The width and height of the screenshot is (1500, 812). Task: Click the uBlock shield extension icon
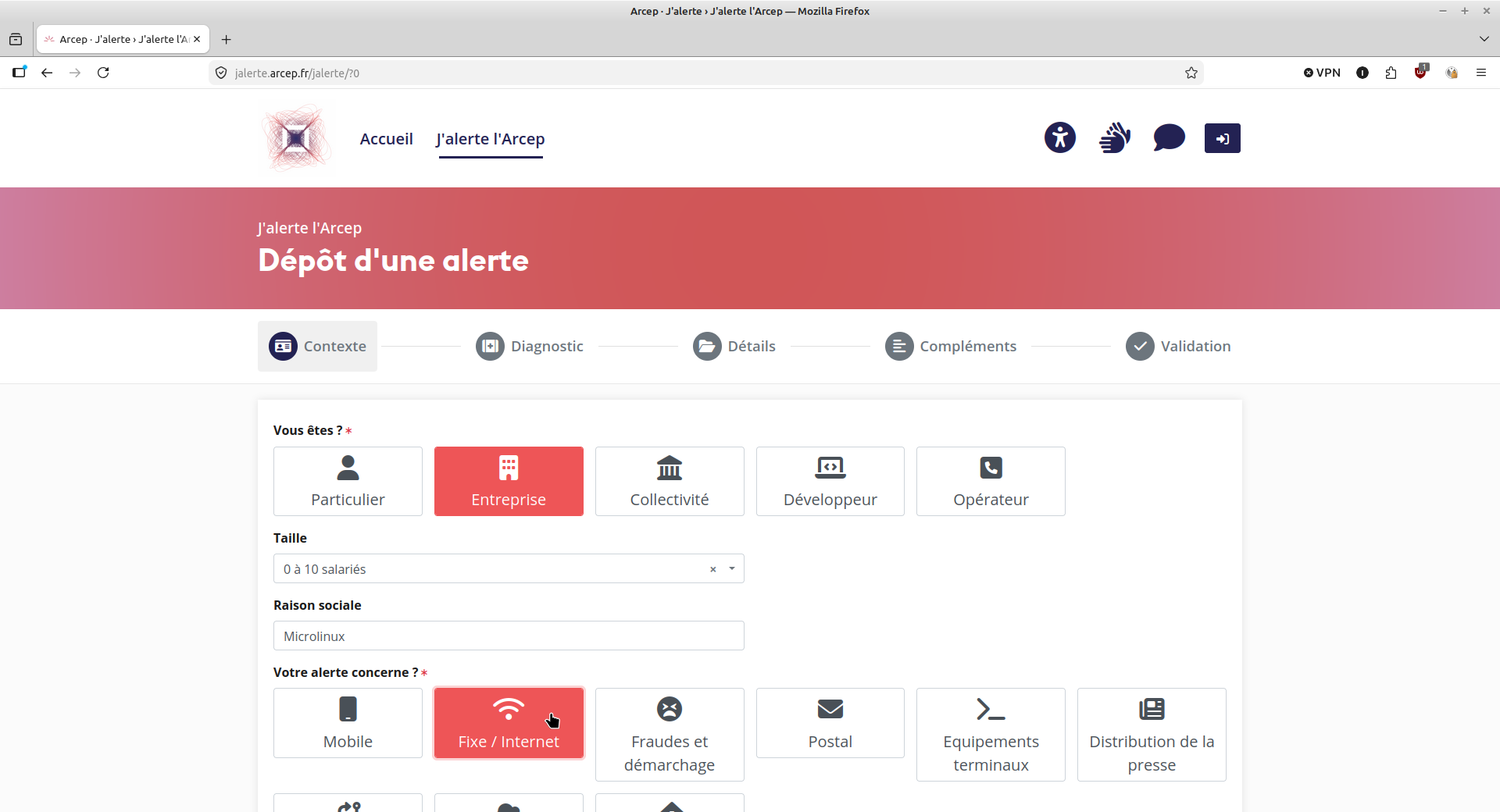tap(1421, 72)
